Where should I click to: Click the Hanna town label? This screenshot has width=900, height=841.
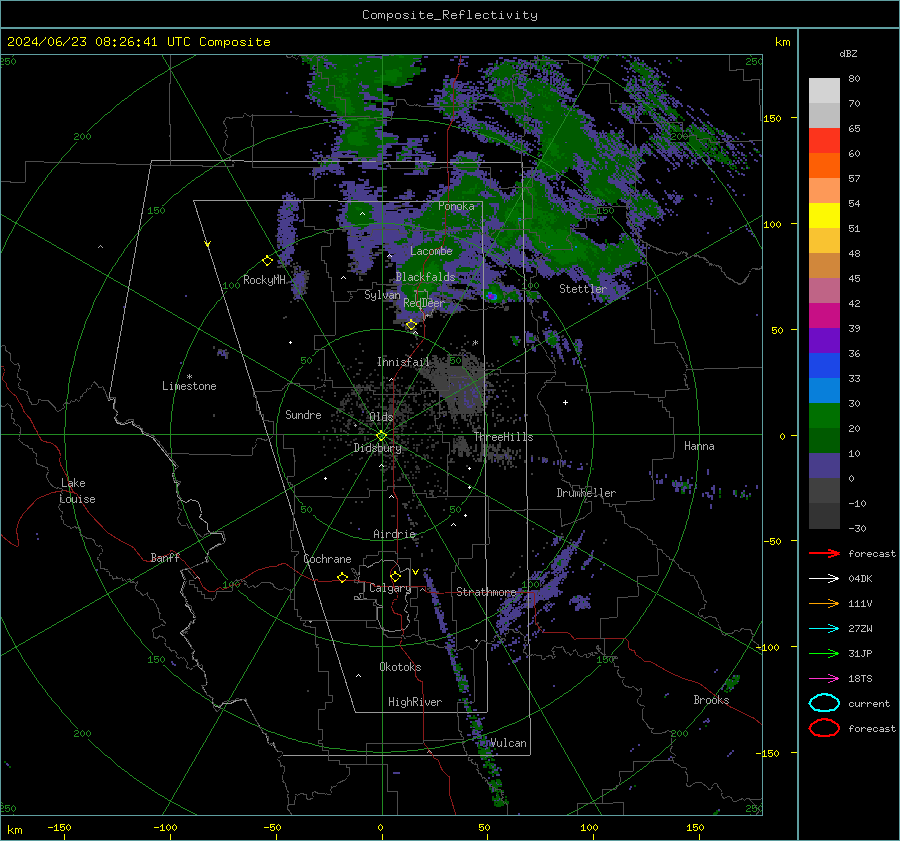pyautogui.click(x=699, y=446)
